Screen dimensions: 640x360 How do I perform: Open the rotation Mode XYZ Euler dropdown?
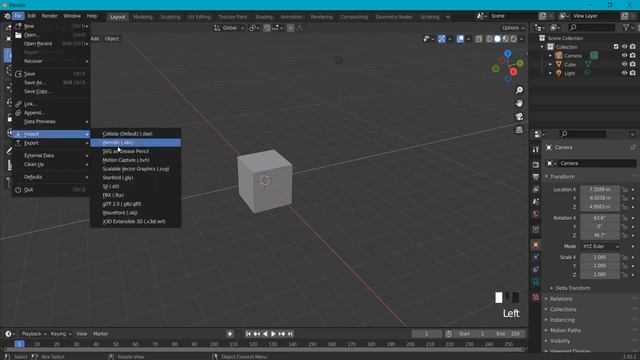pos(600,247)
